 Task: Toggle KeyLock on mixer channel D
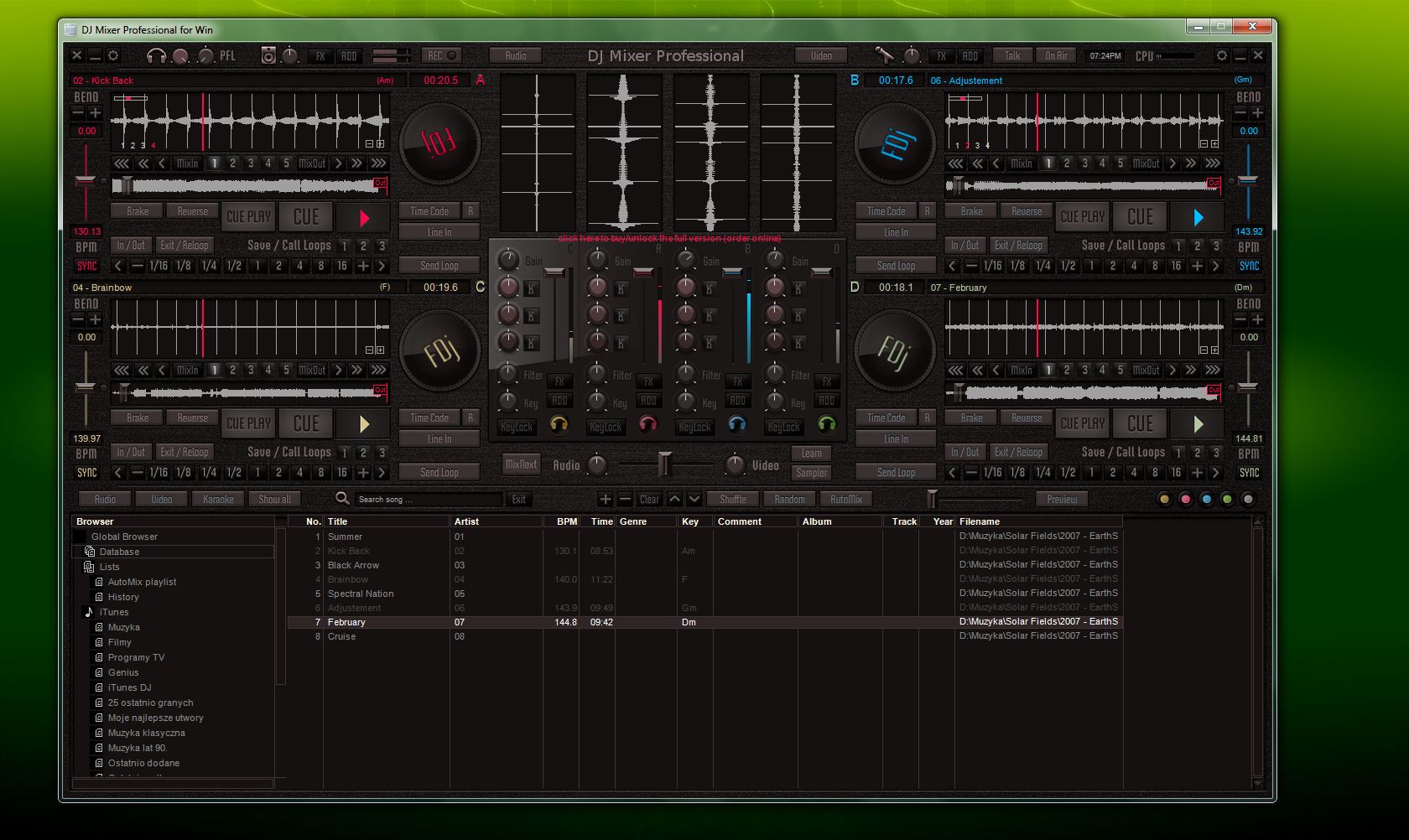point(783,427)
